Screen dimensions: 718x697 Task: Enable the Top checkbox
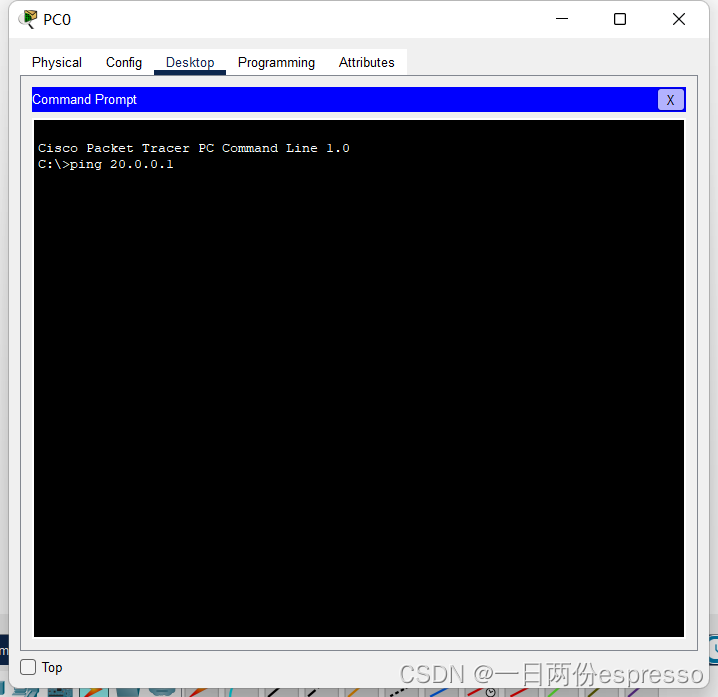point(28,667)
